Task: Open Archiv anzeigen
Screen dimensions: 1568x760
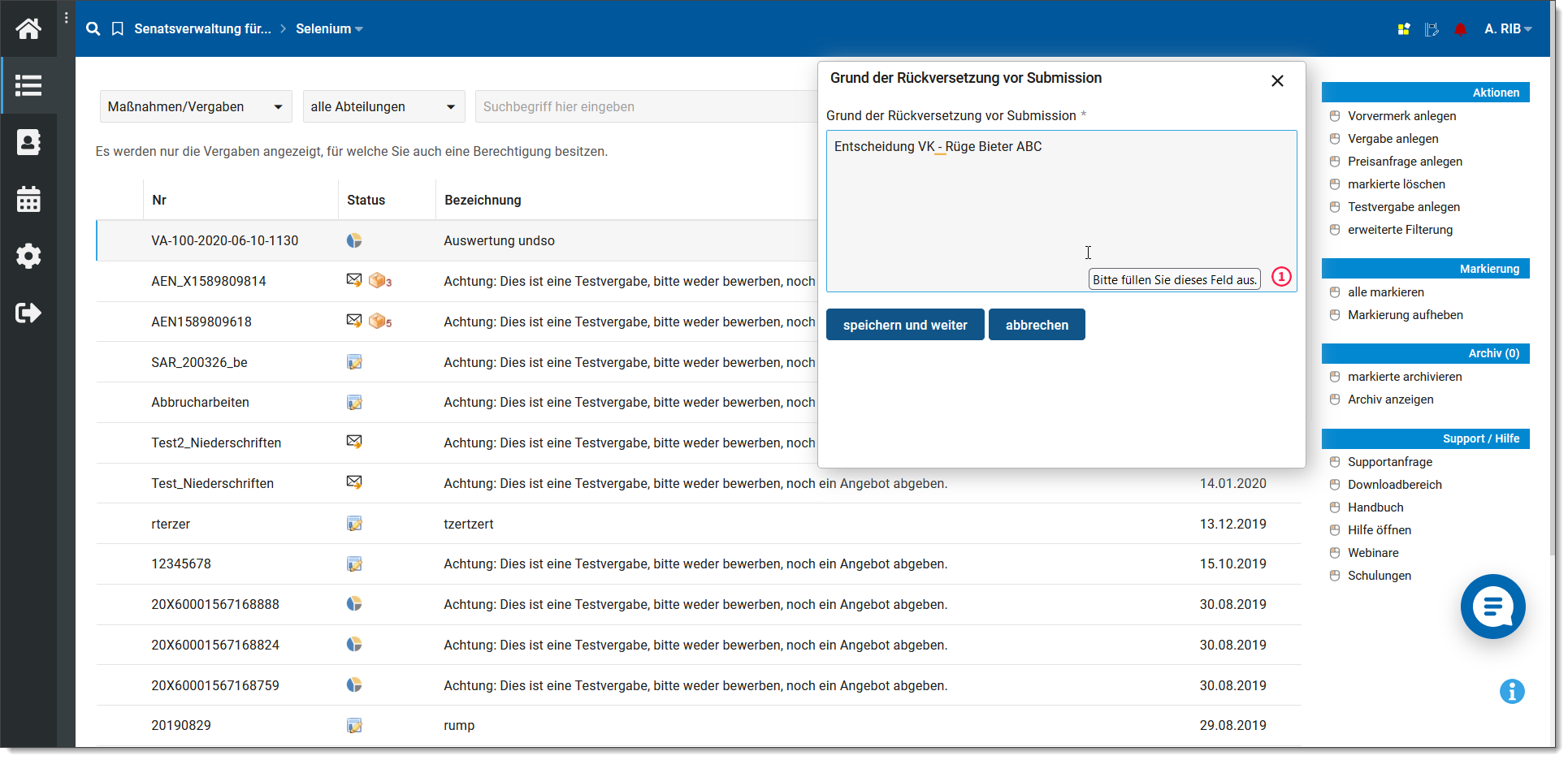Action: (1390, 399)
